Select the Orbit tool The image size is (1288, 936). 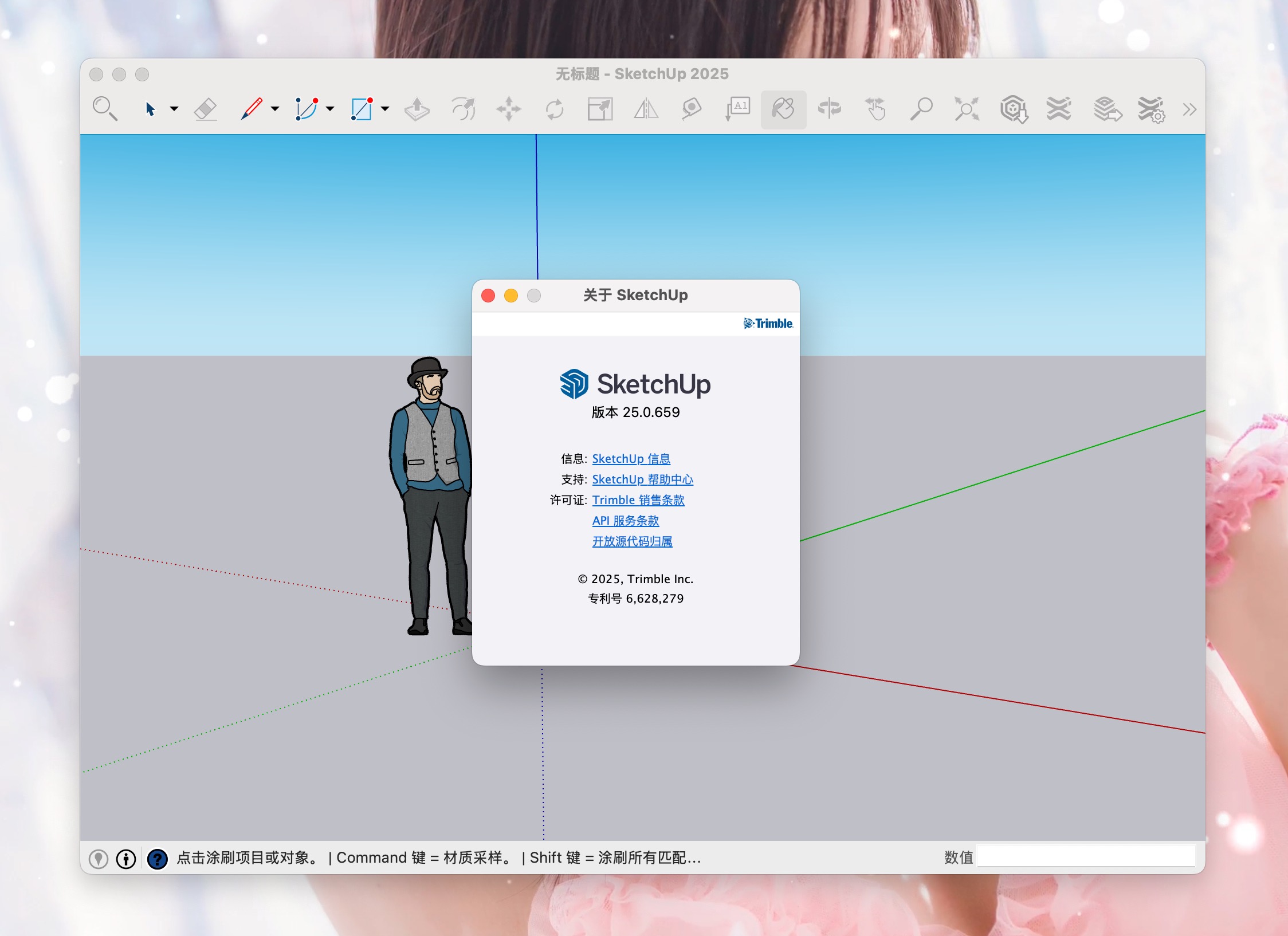(829, 109)
